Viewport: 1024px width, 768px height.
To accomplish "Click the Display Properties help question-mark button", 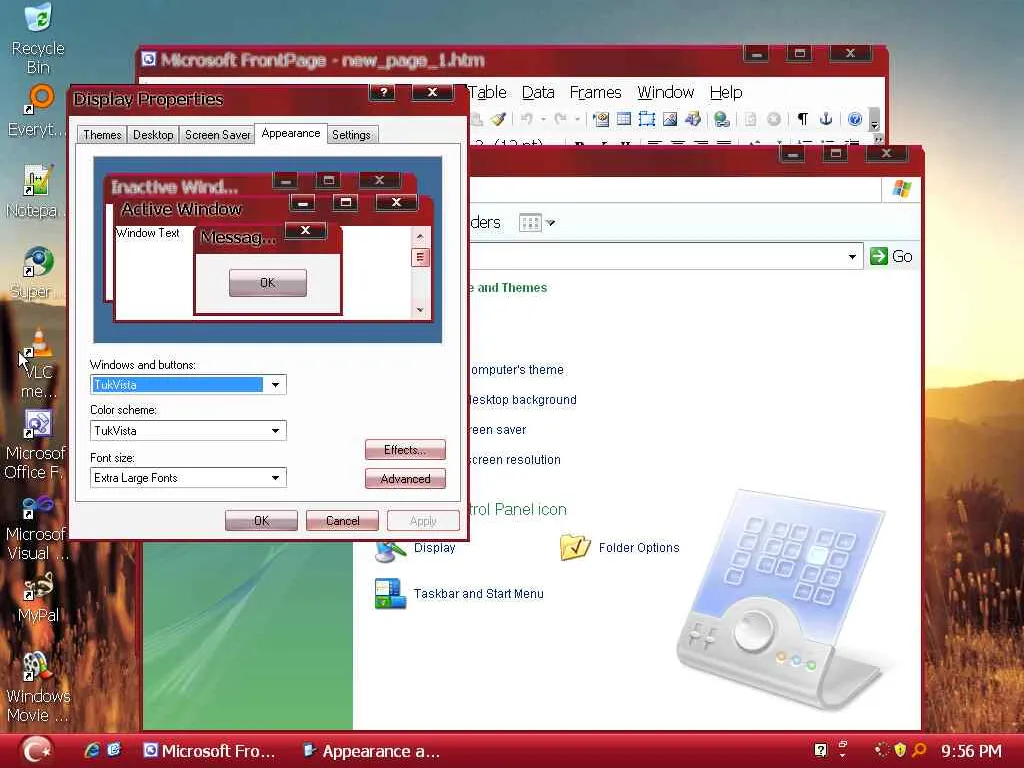I will 384,93.
